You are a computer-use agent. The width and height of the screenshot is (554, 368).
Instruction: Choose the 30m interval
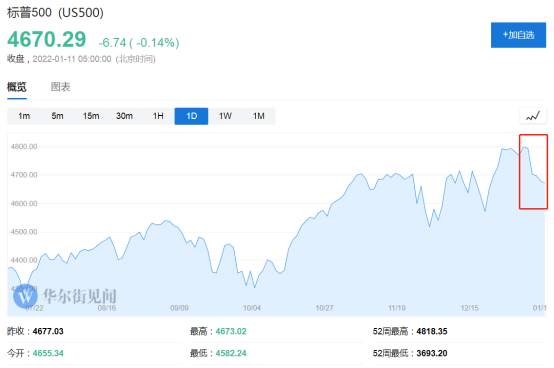124,116
